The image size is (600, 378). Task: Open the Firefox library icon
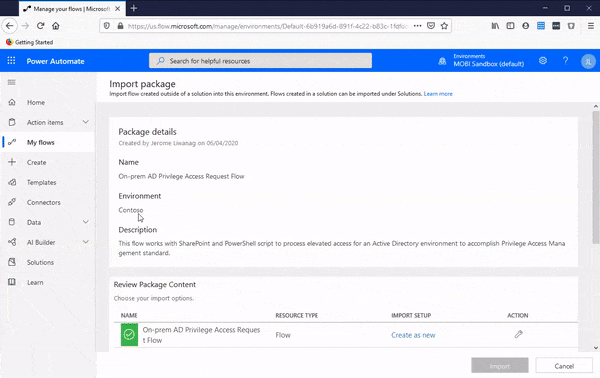(495, 26)
